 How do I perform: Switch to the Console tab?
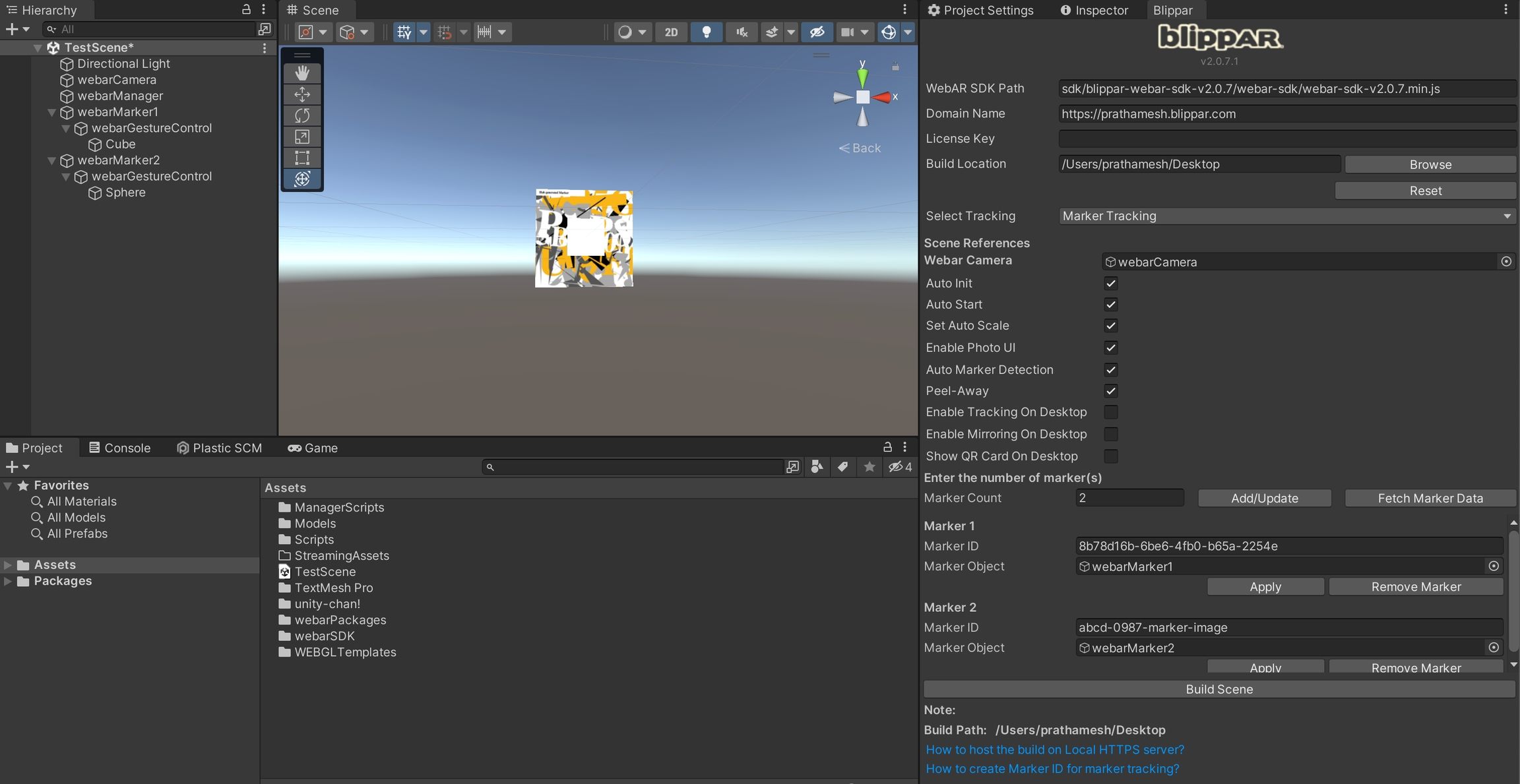(x=120, y=448)
